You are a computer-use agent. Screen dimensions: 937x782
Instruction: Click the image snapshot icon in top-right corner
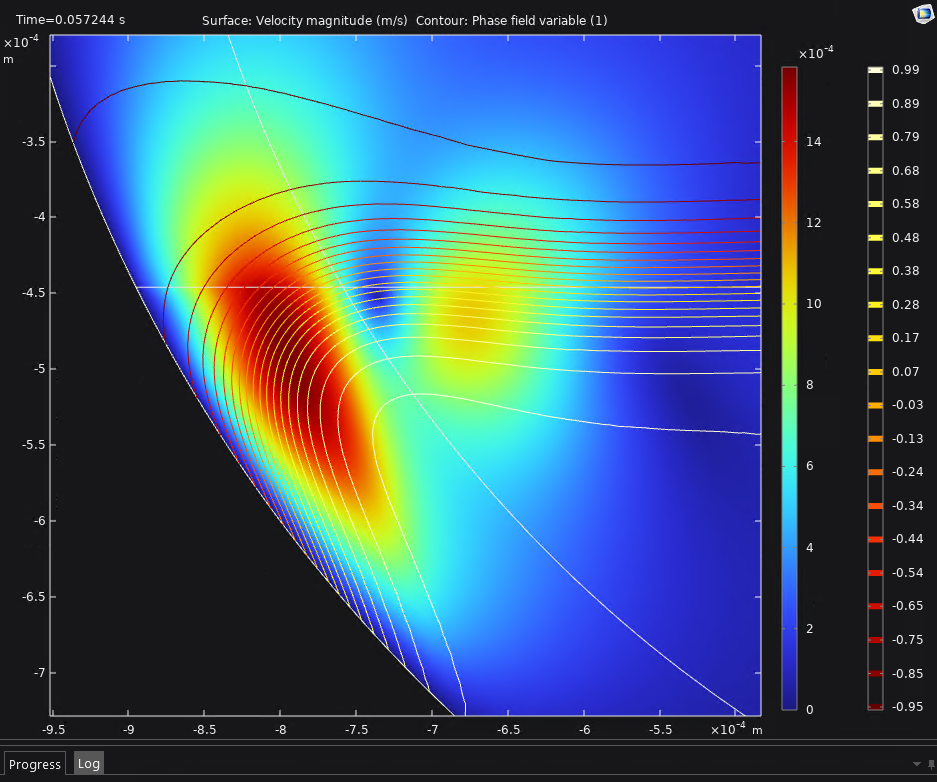(x=921, y=12)
